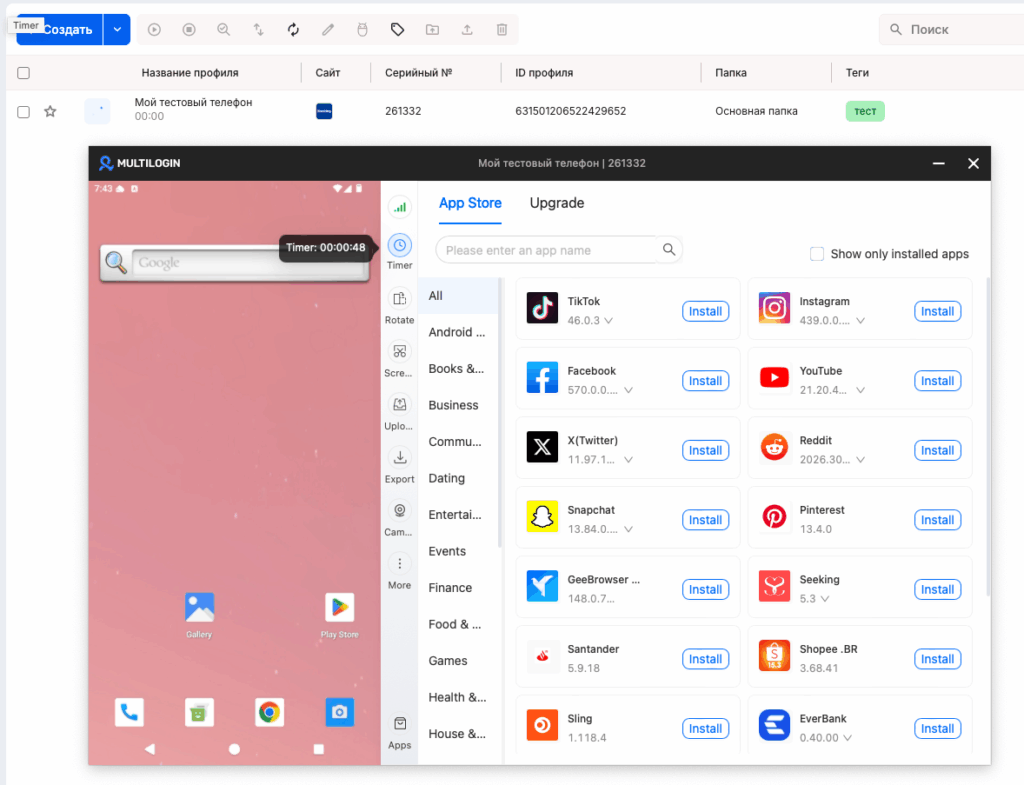Favorite the profile with the star icon
Image resolution: width=1024 pixels, height=785 pixels.
click(50, 112)
